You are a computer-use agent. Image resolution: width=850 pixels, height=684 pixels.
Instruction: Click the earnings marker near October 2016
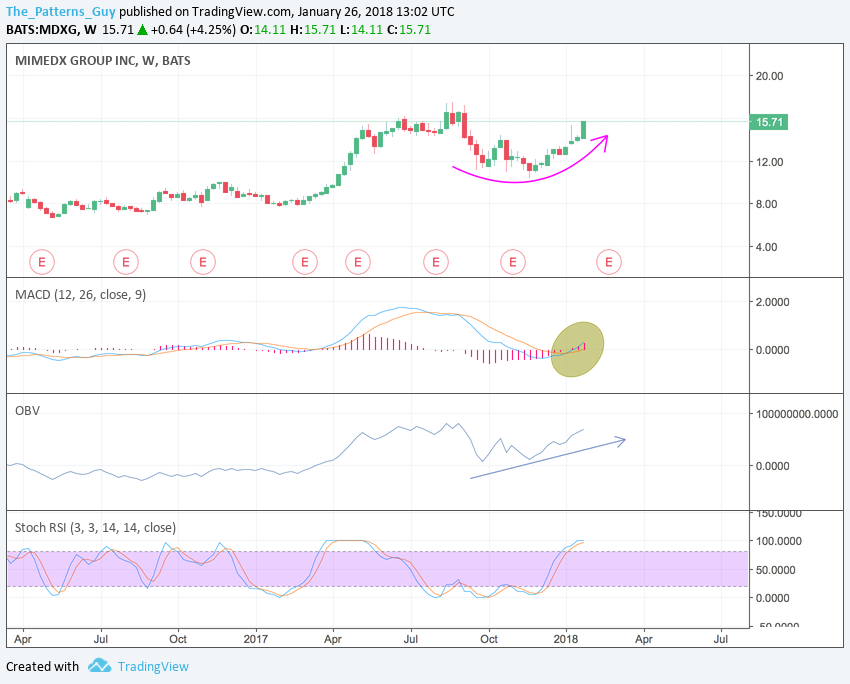[x=203, y=262]
